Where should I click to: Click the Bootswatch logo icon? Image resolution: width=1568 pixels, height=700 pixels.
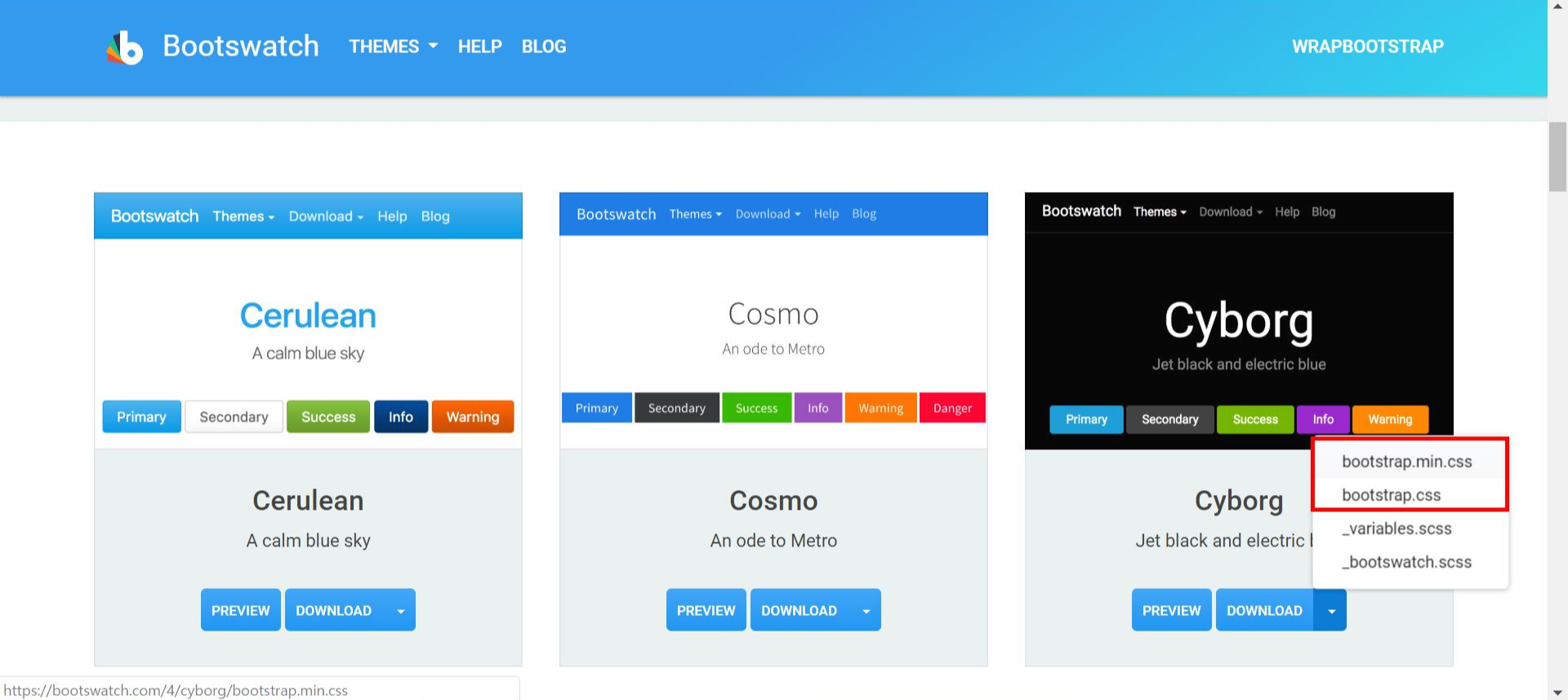point(125,47)
